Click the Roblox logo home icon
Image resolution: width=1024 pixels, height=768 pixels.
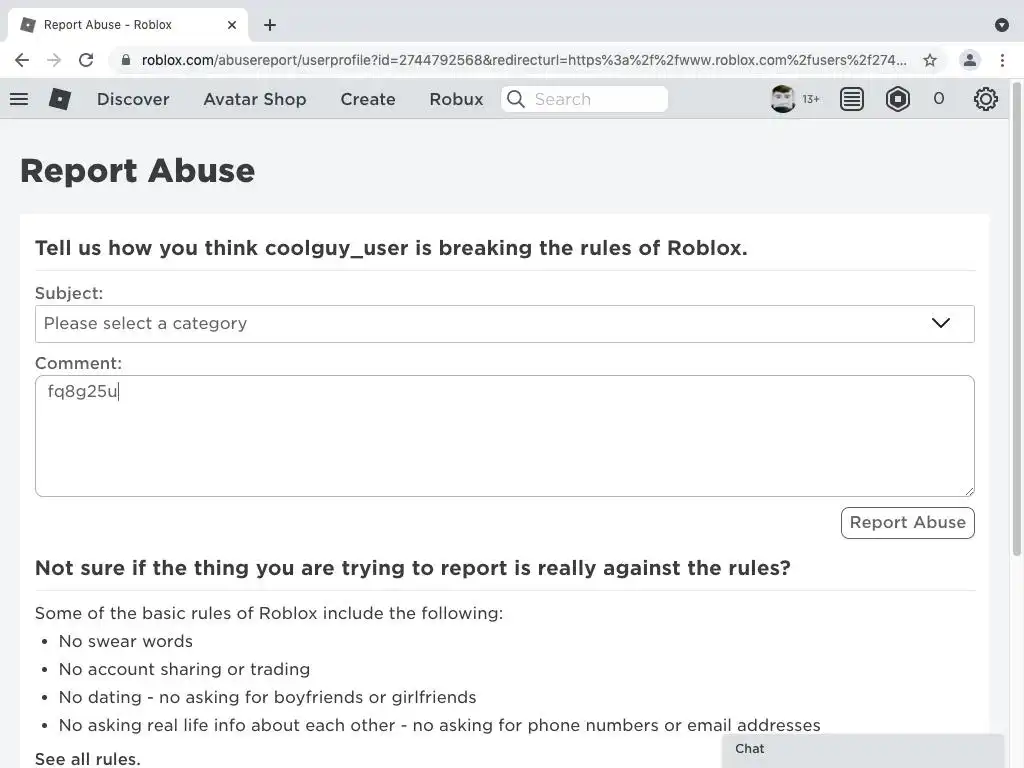pyautogui.click(x=60, y=99)
